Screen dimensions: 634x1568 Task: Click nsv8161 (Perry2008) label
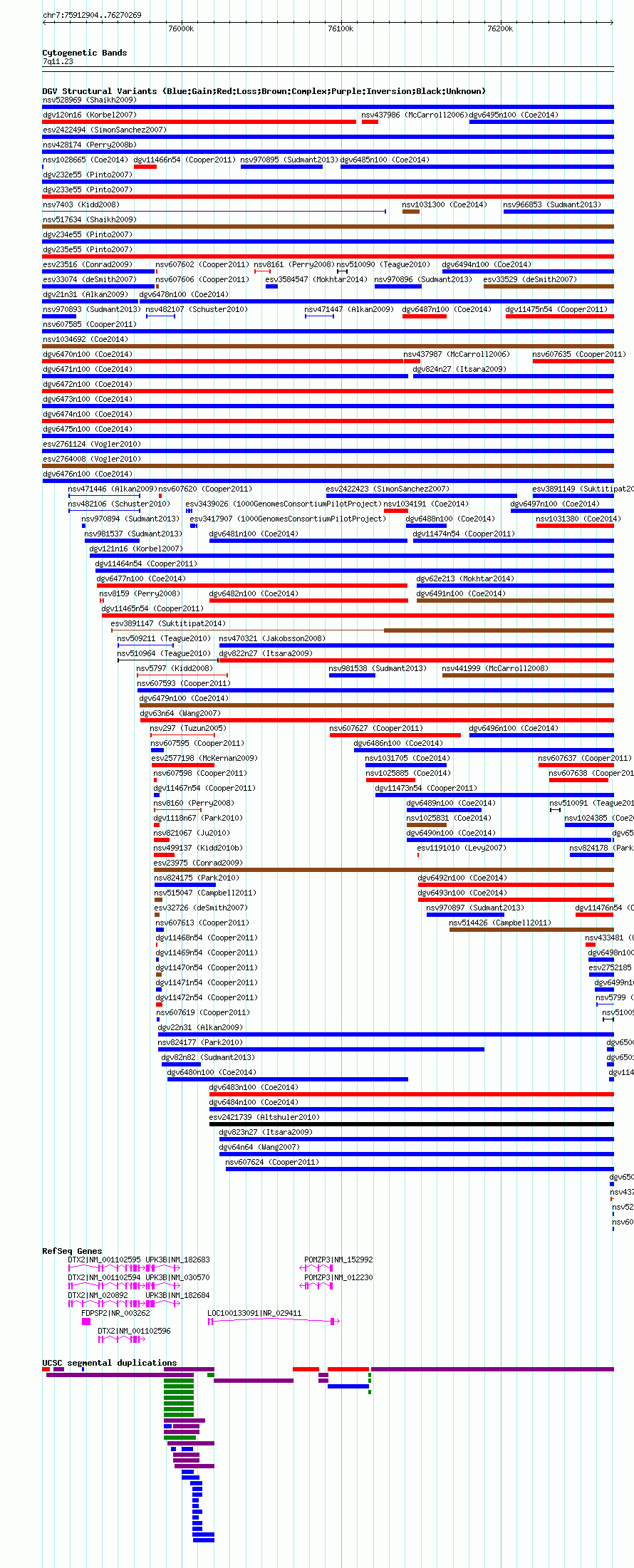tap(294, 264)
